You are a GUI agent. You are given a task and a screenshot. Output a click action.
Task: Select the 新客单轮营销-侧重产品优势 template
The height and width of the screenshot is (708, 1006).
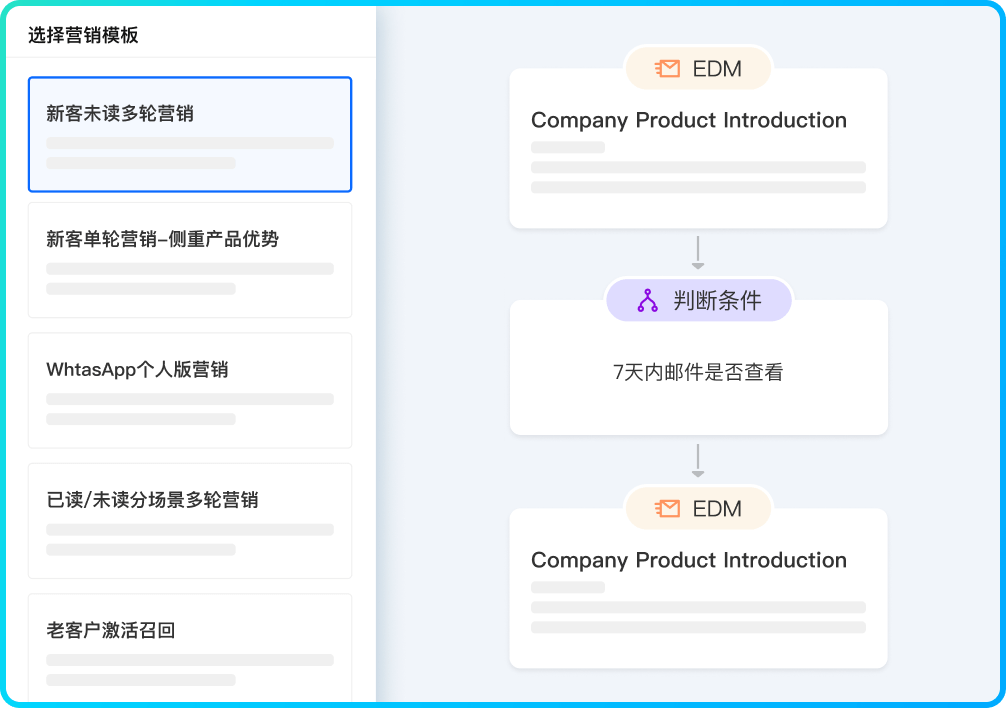click(x=190, y=260)
